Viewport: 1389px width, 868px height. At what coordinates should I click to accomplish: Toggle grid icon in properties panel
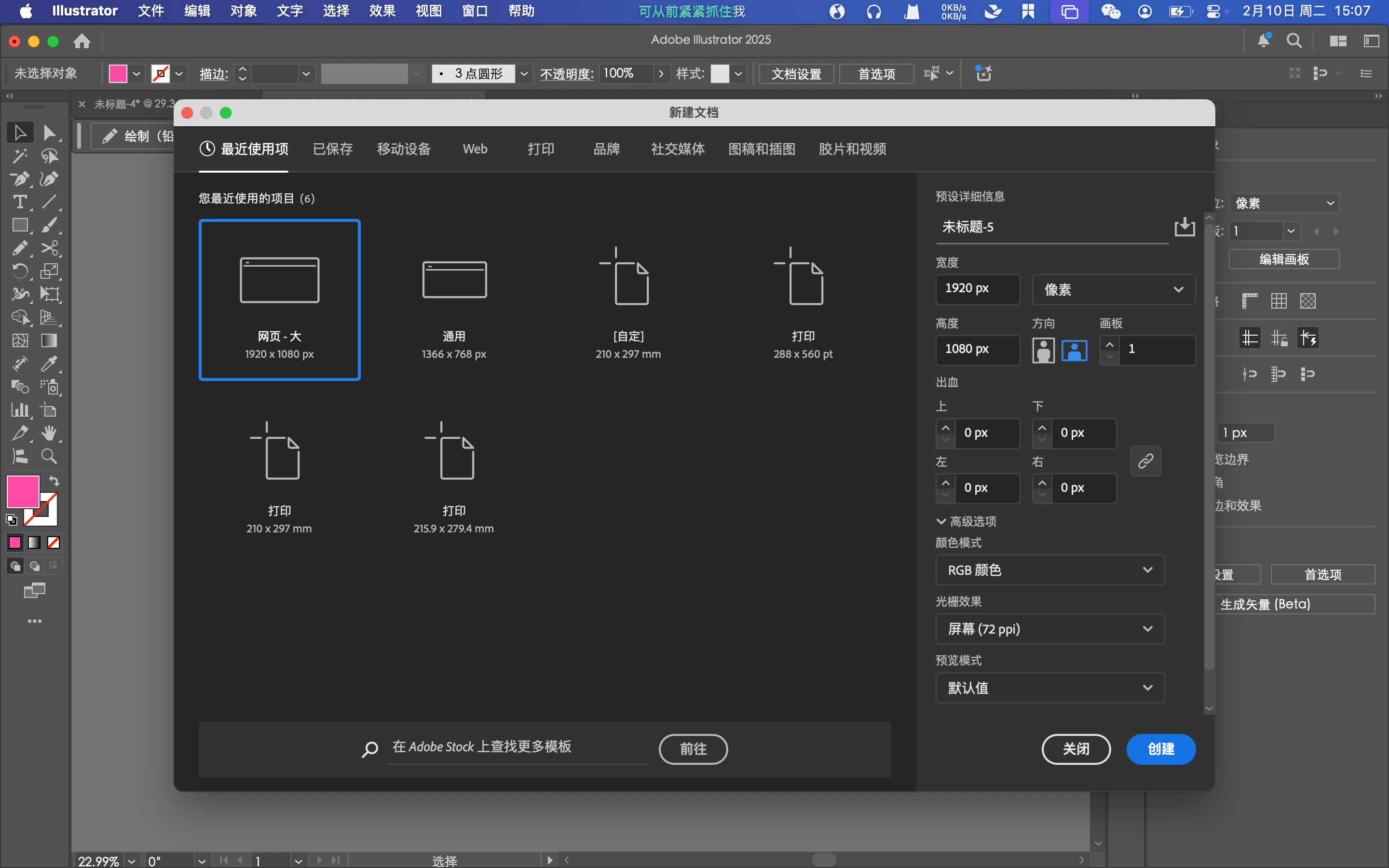(1279, 301)
